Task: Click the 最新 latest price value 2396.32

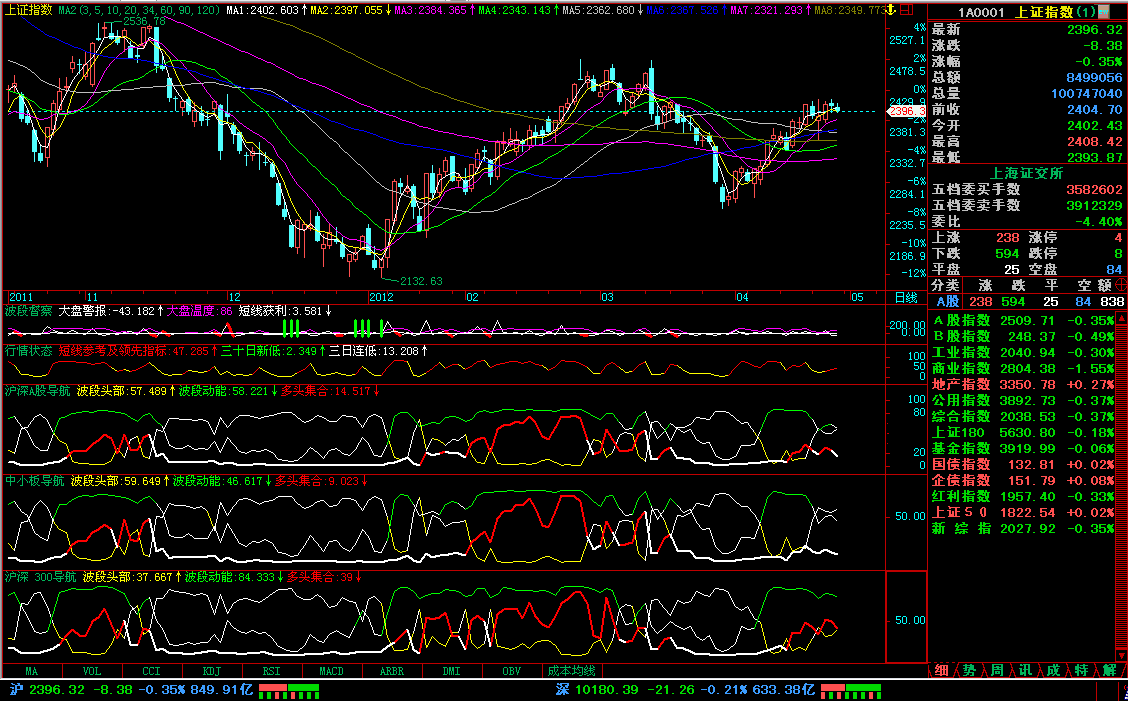Action: pos(1094,30)
